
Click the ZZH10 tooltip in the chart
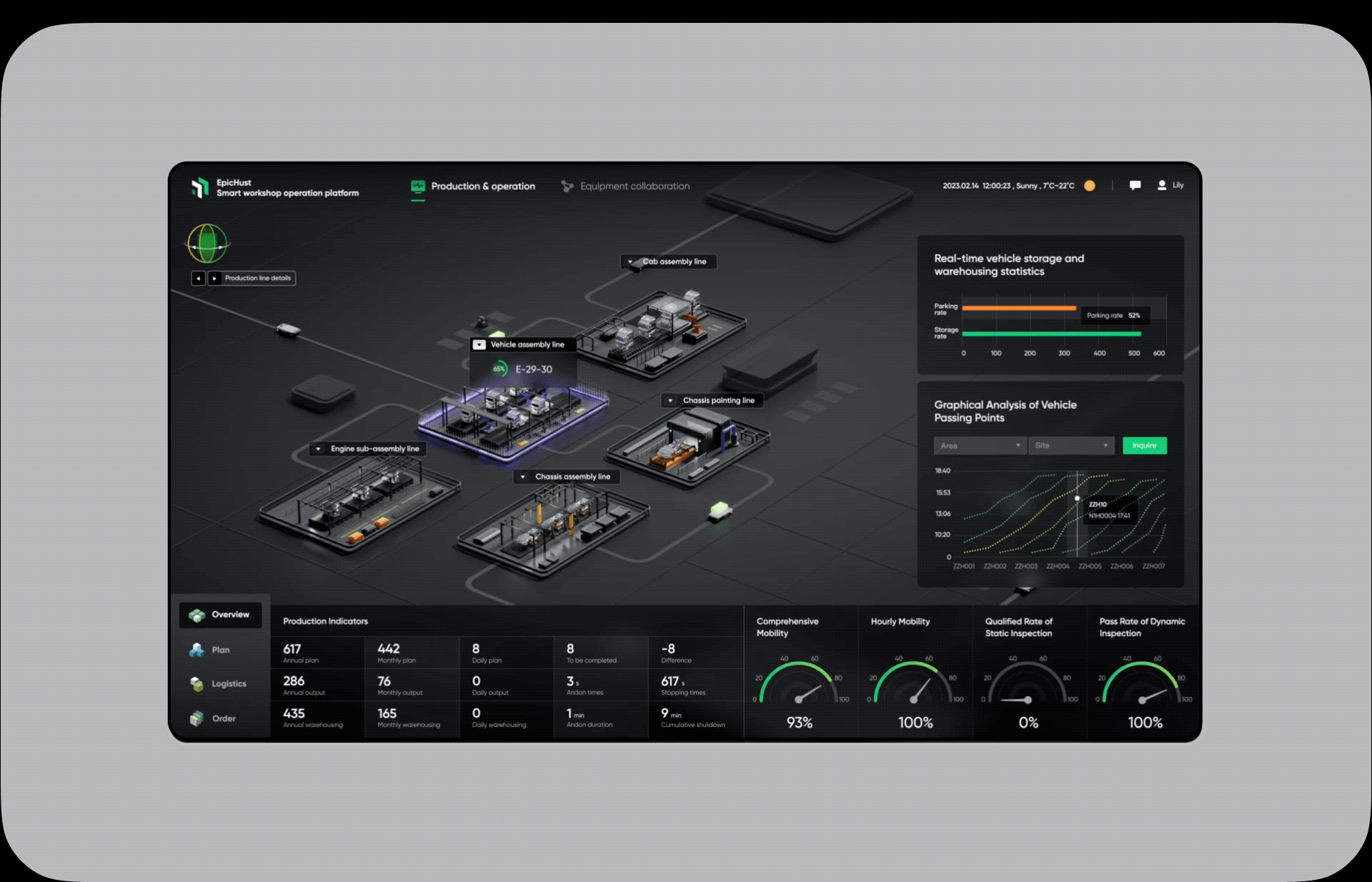pos(1109,510)
